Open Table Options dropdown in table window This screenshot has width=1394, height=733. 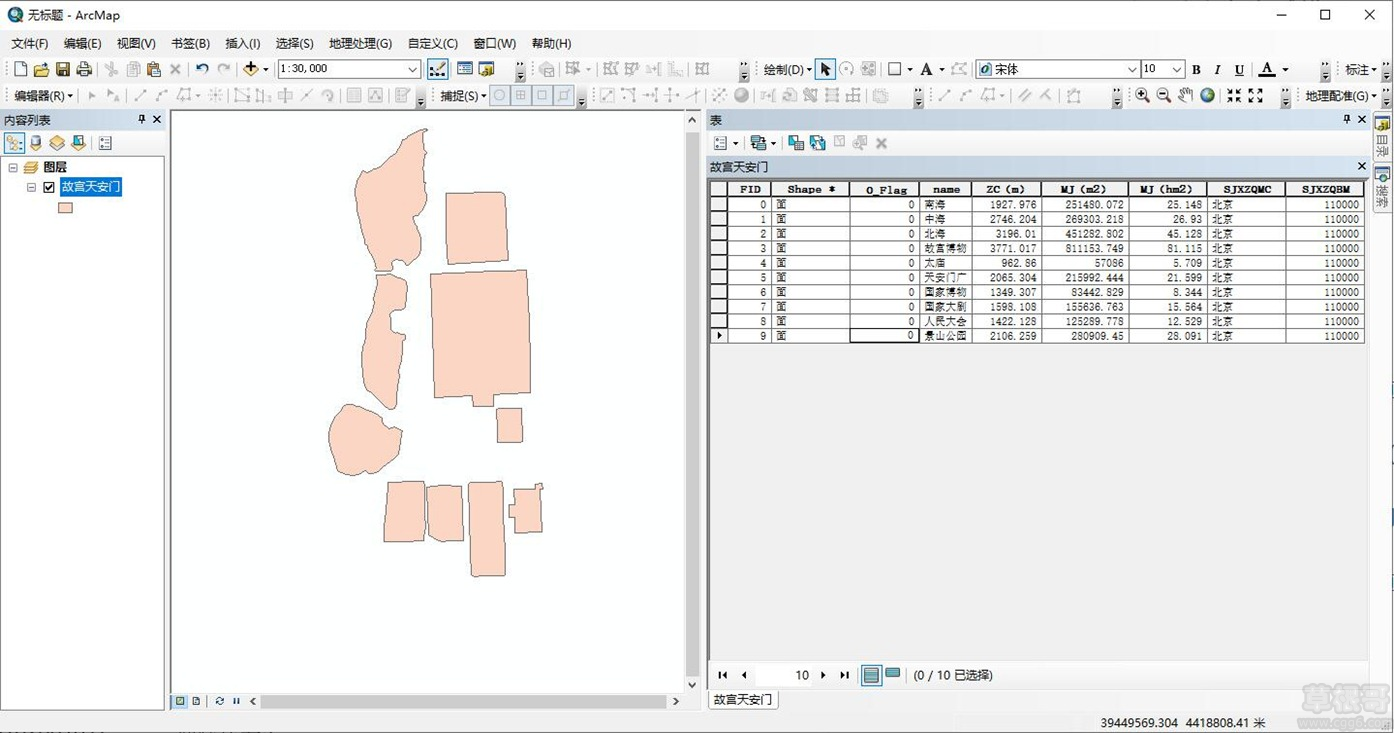tap(726, 143)
